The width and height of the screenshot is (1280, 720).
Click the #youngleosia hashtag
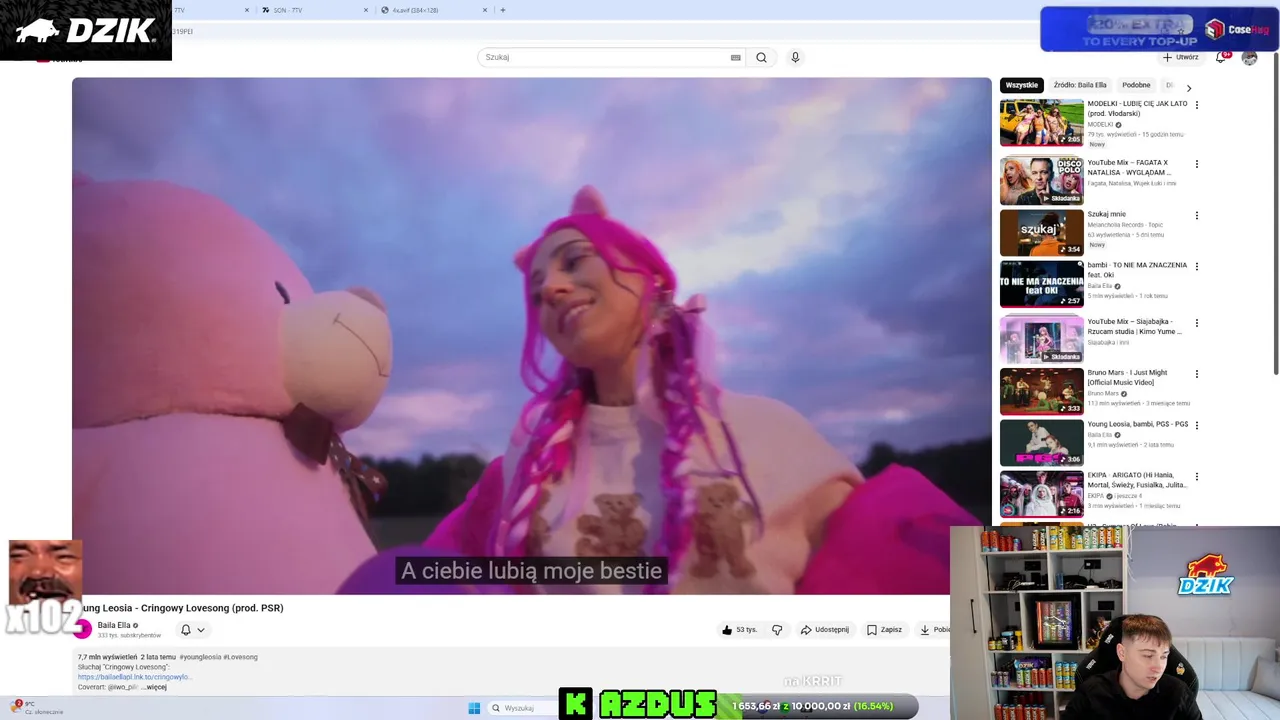200,657
